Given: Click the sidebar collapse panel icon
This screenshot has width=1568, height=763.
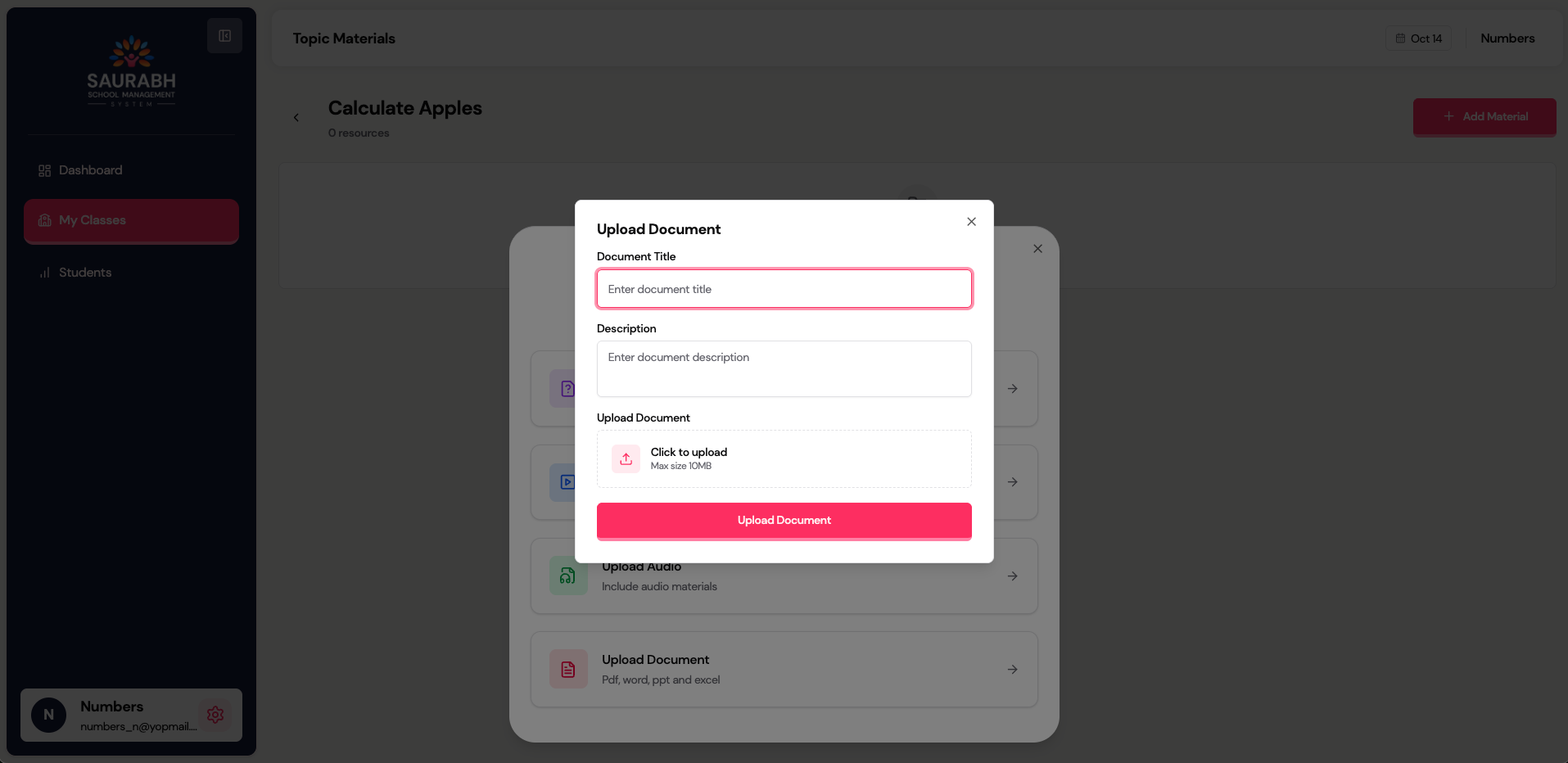Looking at the screenshot, I should (224, 36).
